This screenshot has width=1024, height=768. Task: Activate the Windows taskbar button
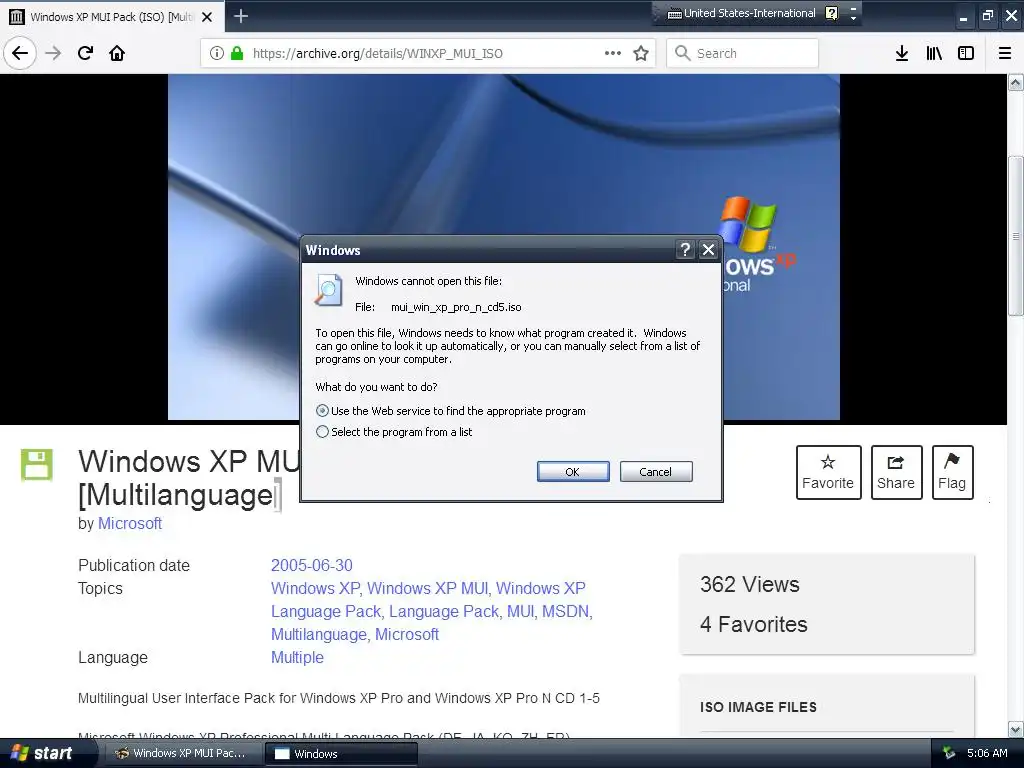tap(341, 753)
